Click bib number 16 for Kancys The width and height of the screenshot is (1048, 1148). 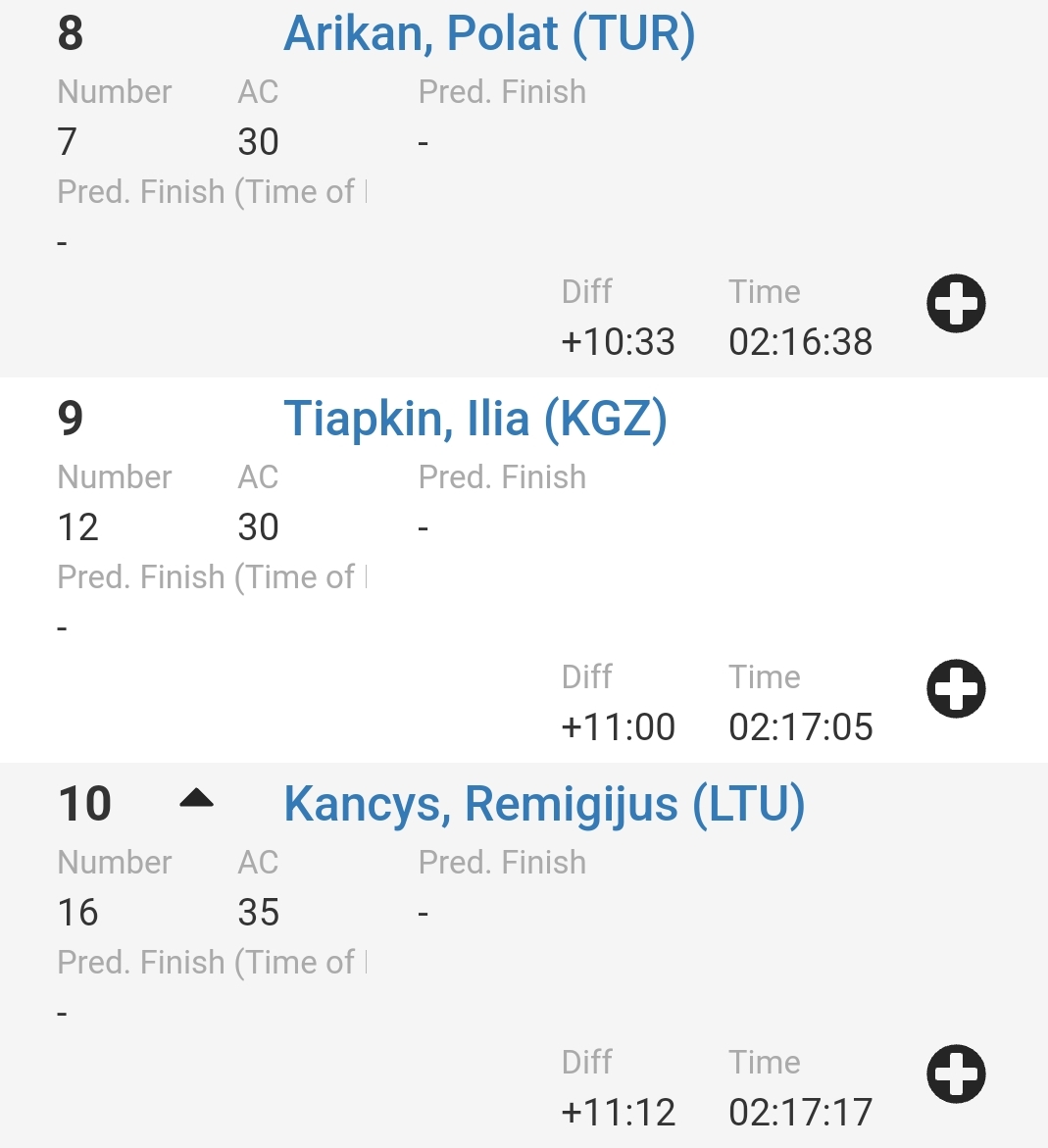tap(78, 913)
